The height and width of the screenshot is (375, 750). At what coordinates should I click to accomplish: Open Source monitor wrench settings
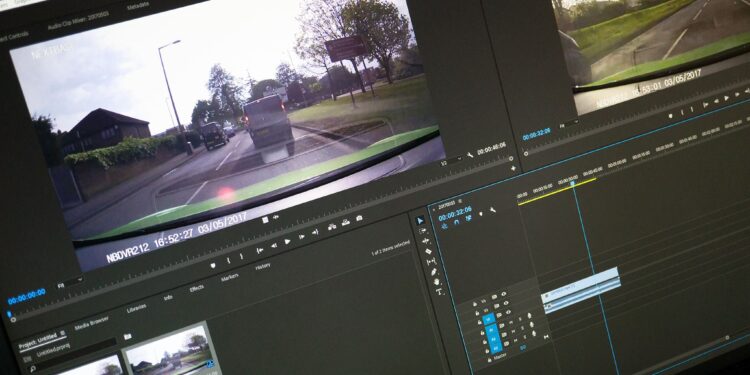click(470, 154)
